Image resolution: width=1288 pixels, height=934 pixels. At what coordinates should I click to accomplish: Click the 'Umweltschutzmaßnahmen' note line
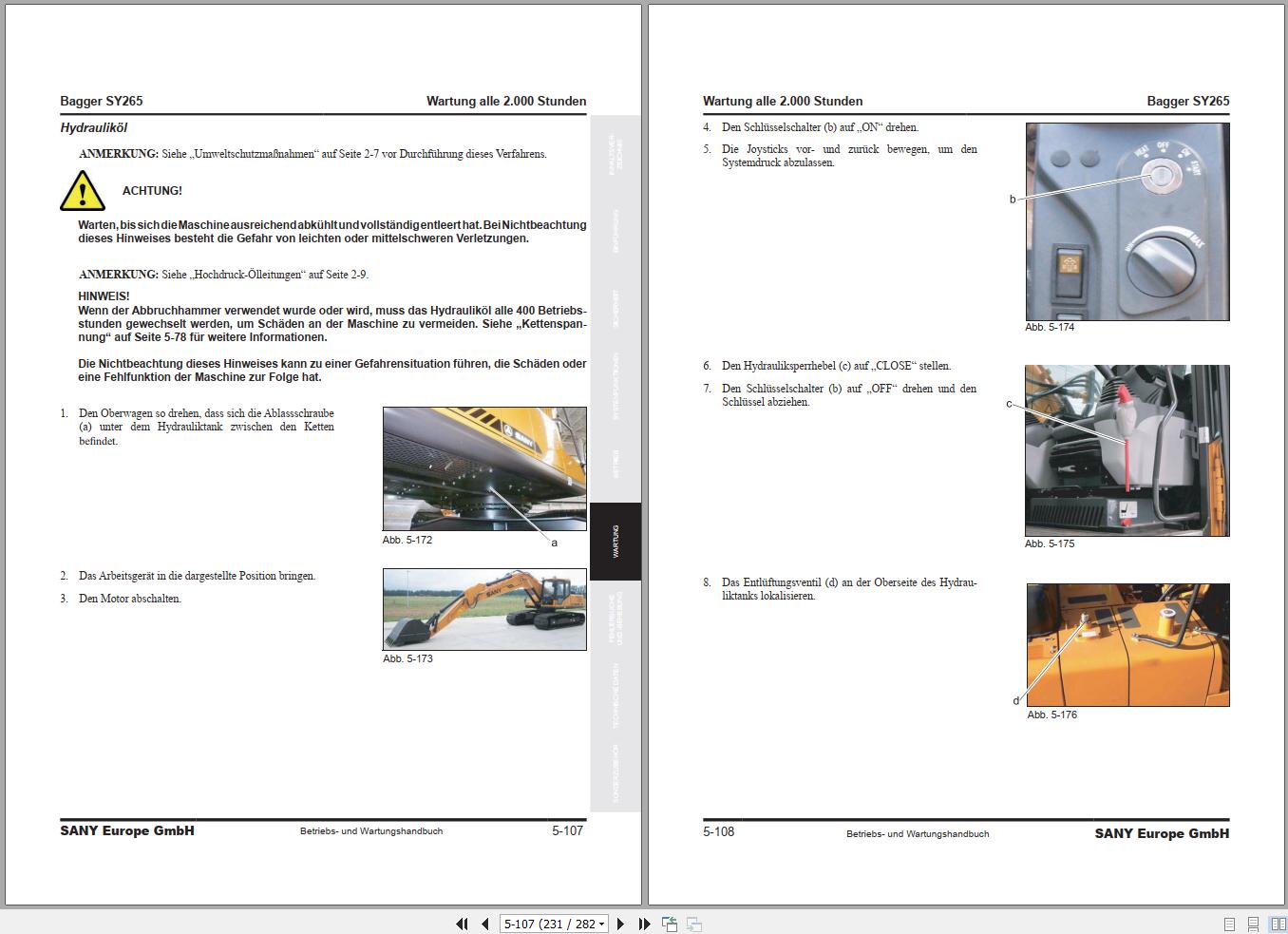point(313,154)
